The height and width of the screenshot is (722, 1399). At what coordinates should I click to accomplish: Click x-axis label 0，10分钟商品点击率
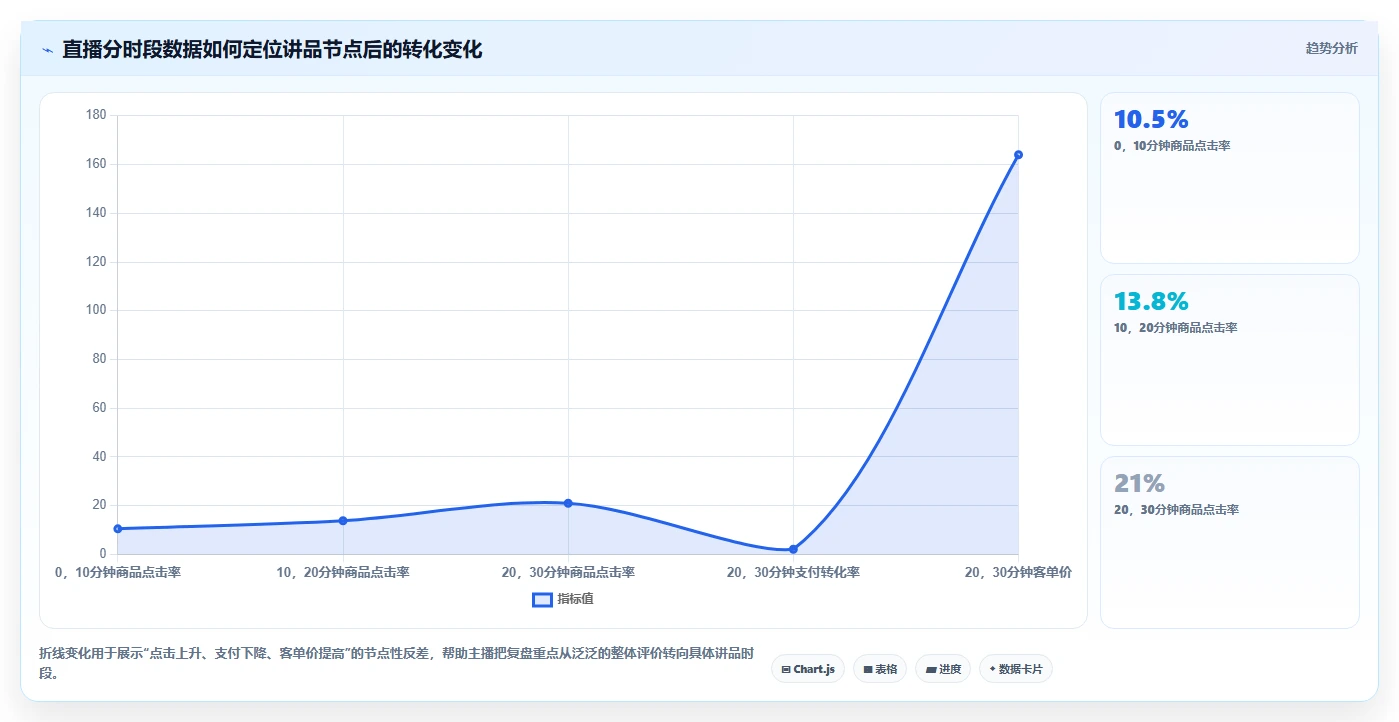[x=118, y=573]
